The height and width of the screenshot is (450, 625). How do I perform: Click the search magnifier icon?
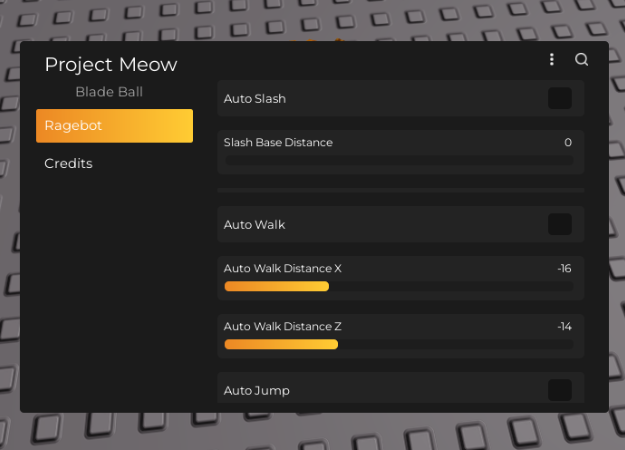coord(582,60)
